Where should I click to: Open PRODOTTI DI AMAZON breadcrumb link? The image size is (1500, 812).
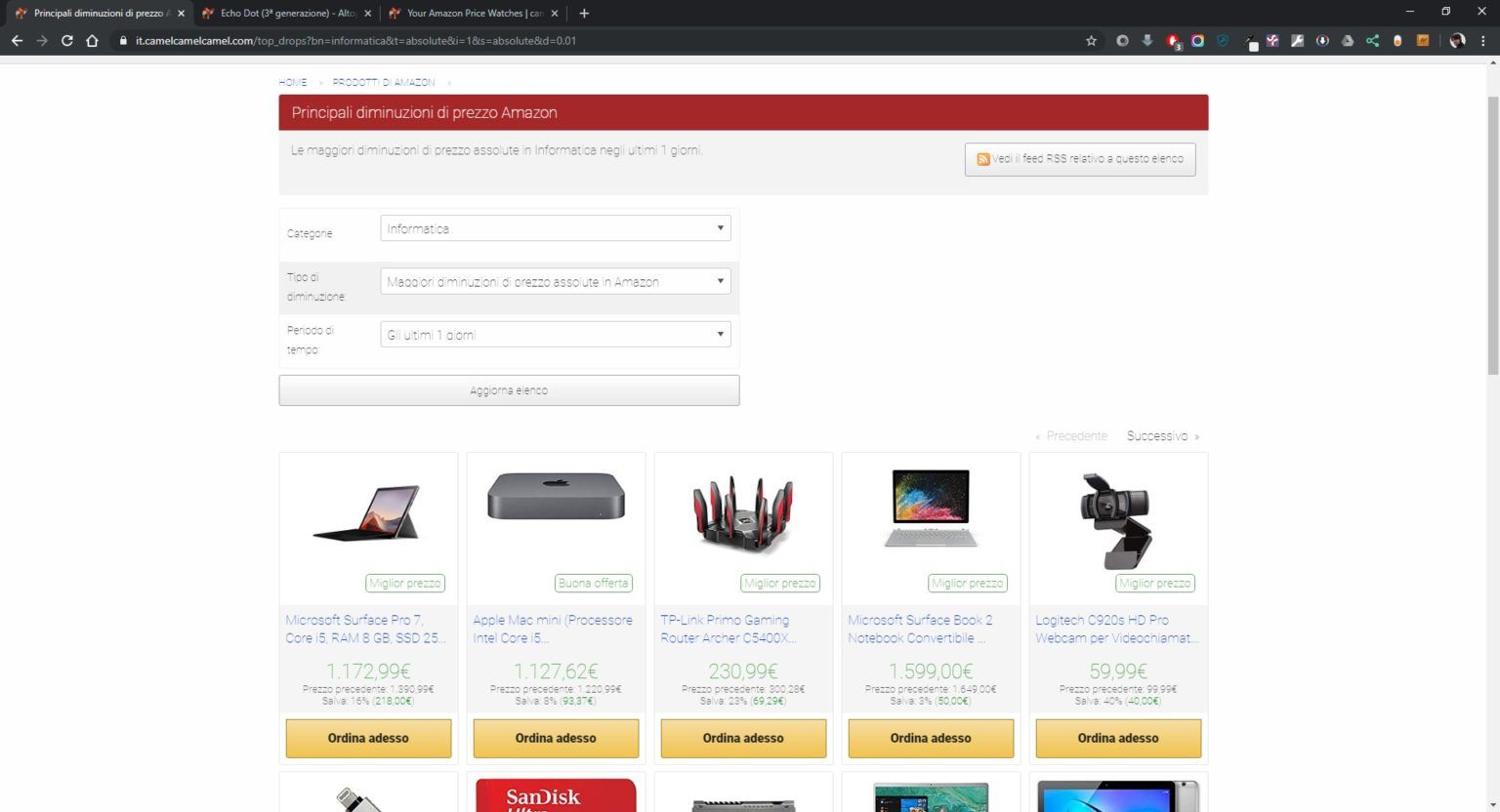(384, 83)
